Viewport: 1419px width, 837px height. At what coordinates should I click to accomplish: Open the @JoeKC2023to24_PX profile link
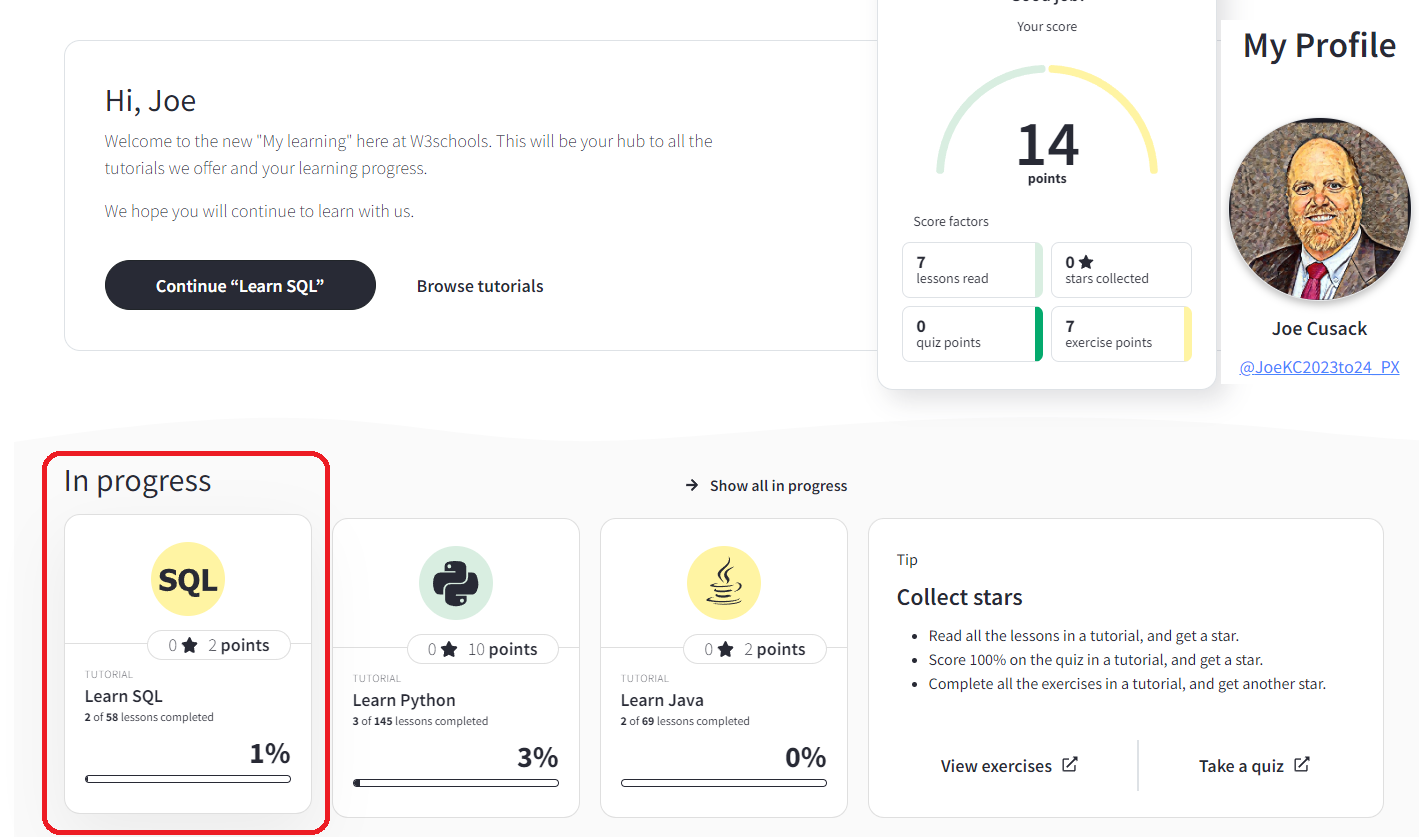tap(1319, 367)
